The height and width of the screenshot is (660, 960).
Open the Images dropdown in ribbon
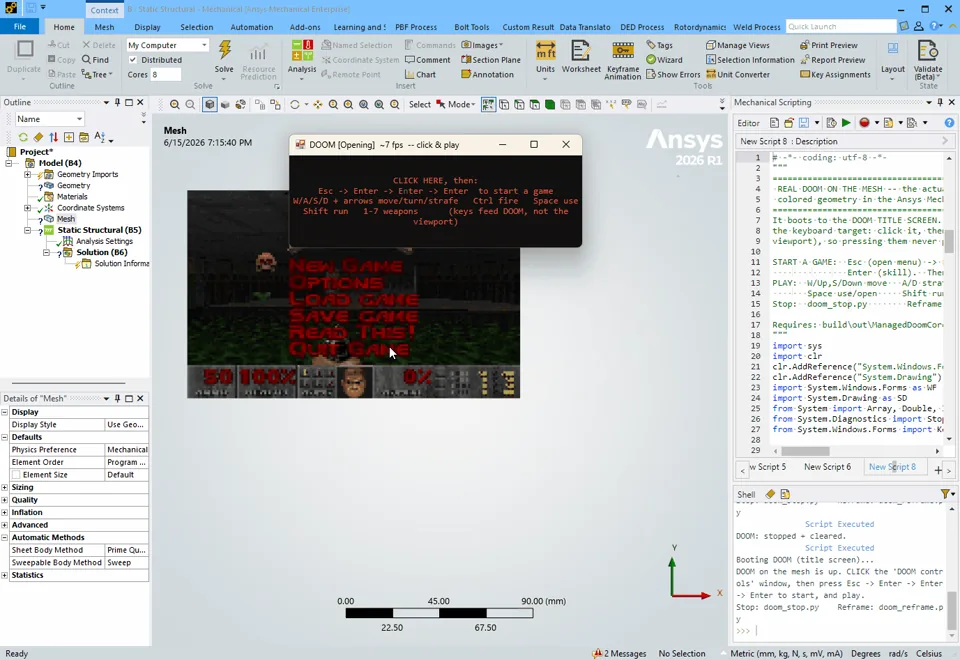482,45
